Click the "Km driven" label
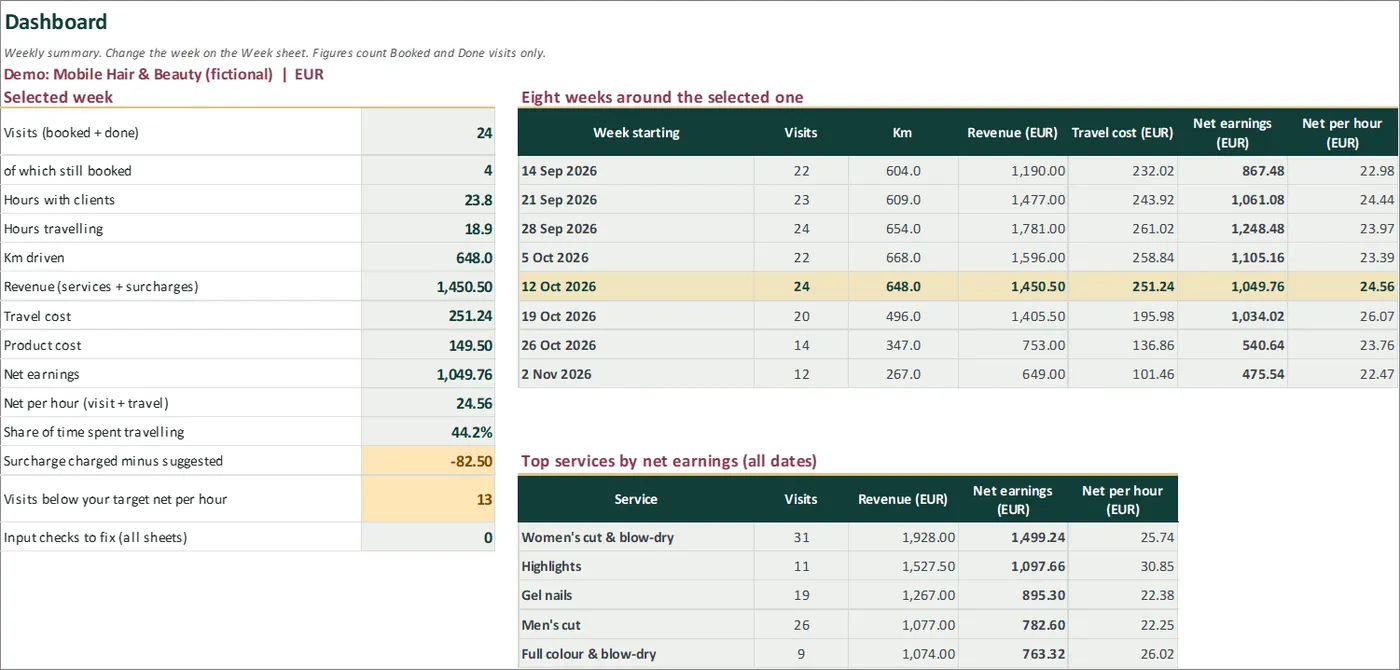This screenshot has height=670, width=1400. coord(36,258)
